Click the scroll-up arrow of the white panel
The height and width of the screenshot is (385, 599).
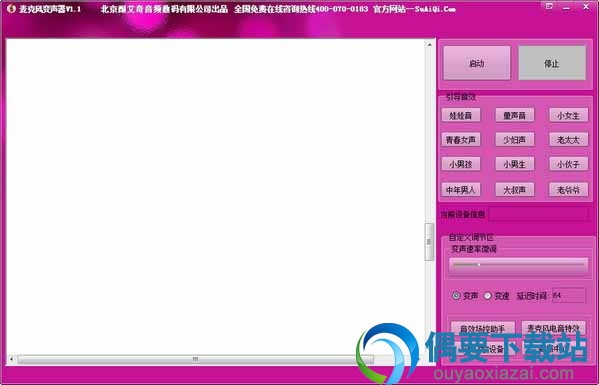pos(429,45)
